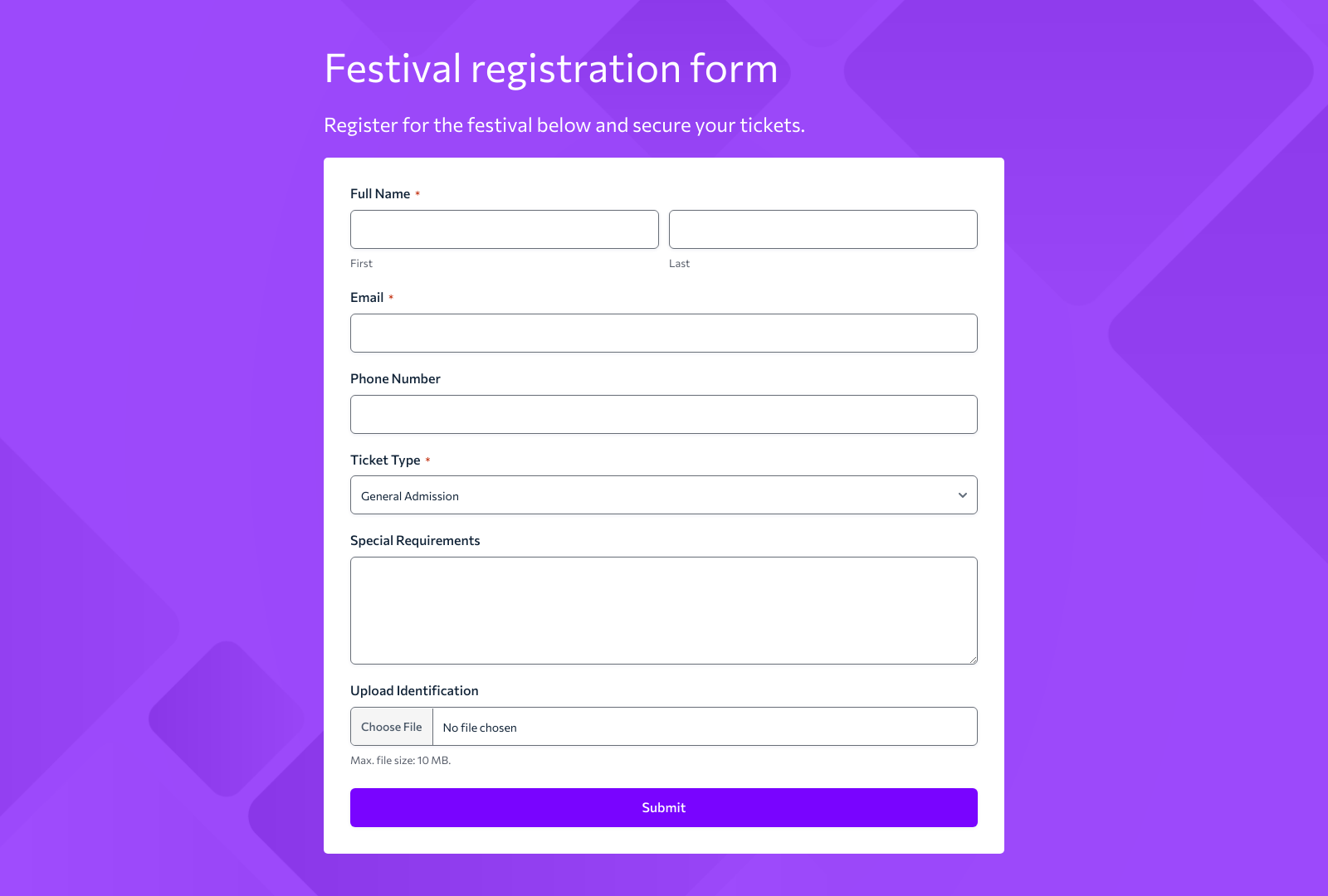Click the Full Name label

379,193
